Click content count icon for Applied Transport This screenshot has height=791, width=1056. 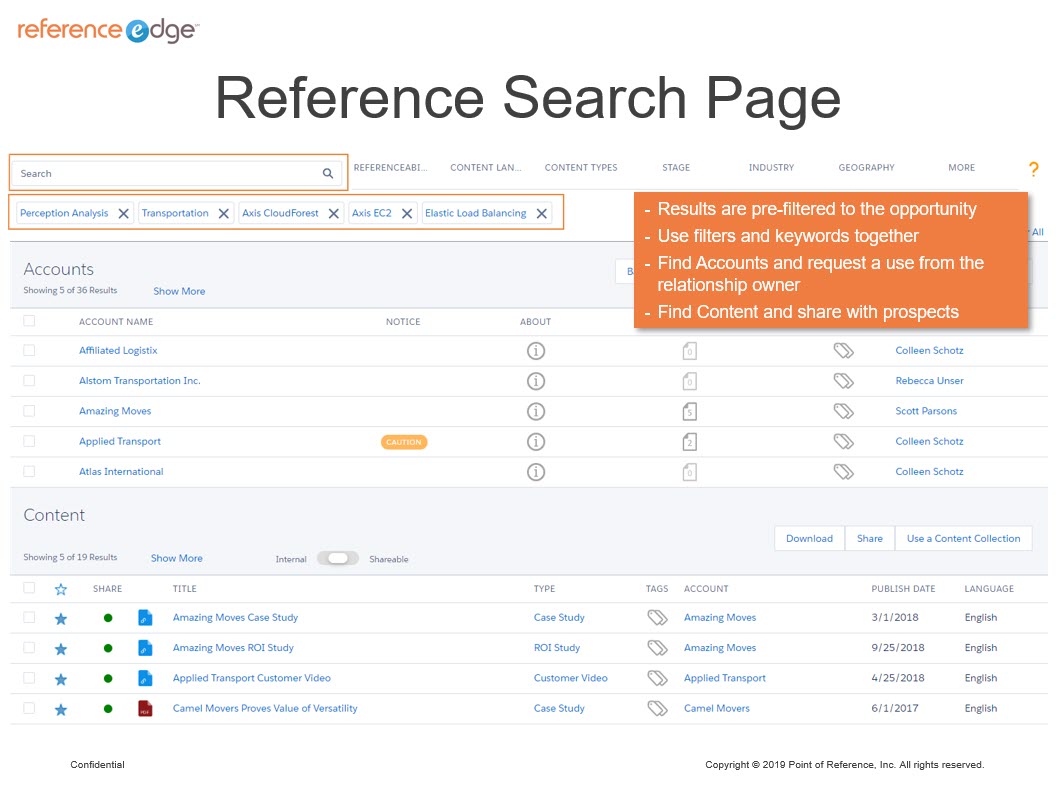coord(689,442)
